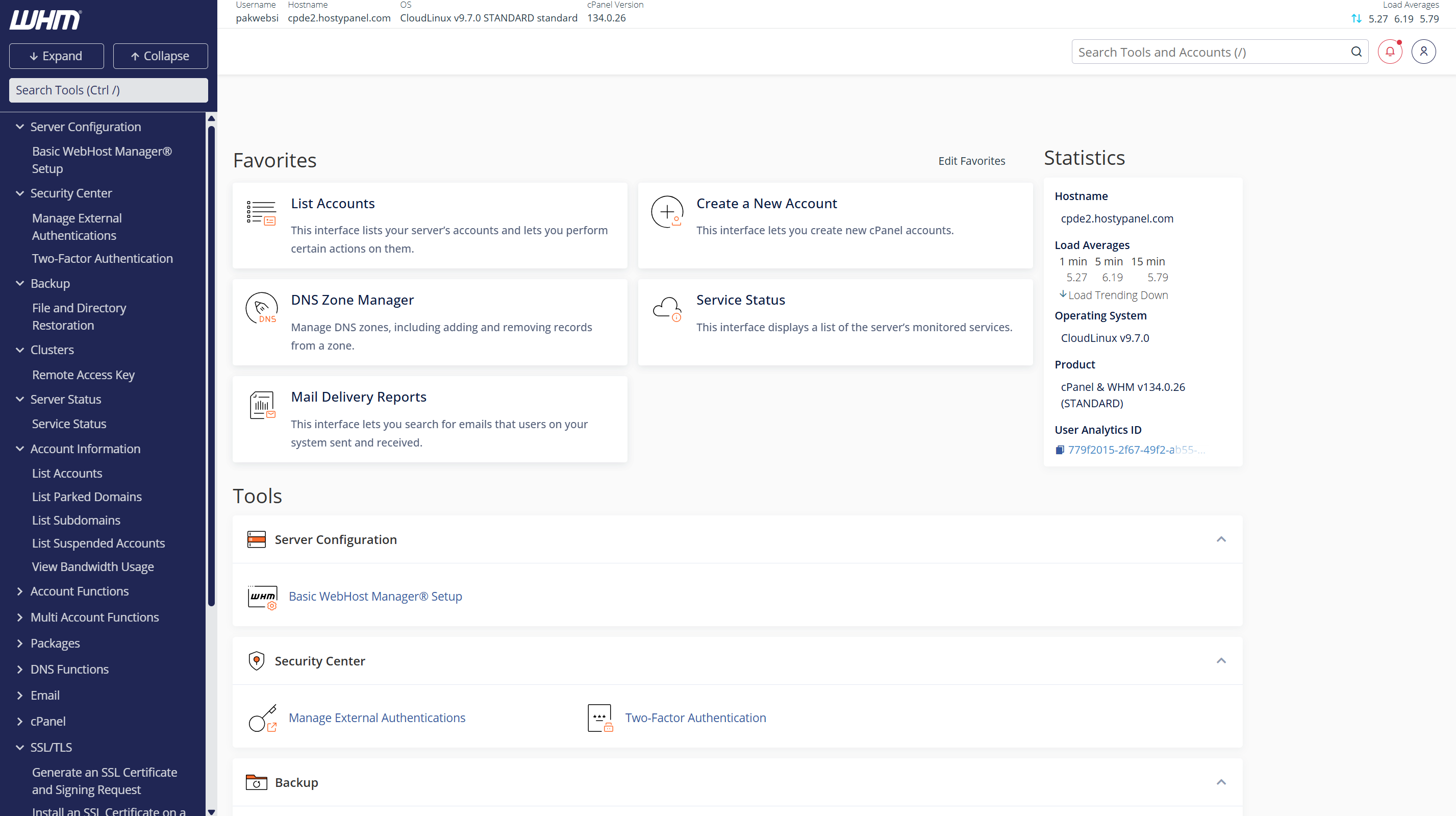Screen dimensions: 1456x816
Task: Open Generate an SSL Certificate and Signing Request
Action: click(x=105, y=781)
